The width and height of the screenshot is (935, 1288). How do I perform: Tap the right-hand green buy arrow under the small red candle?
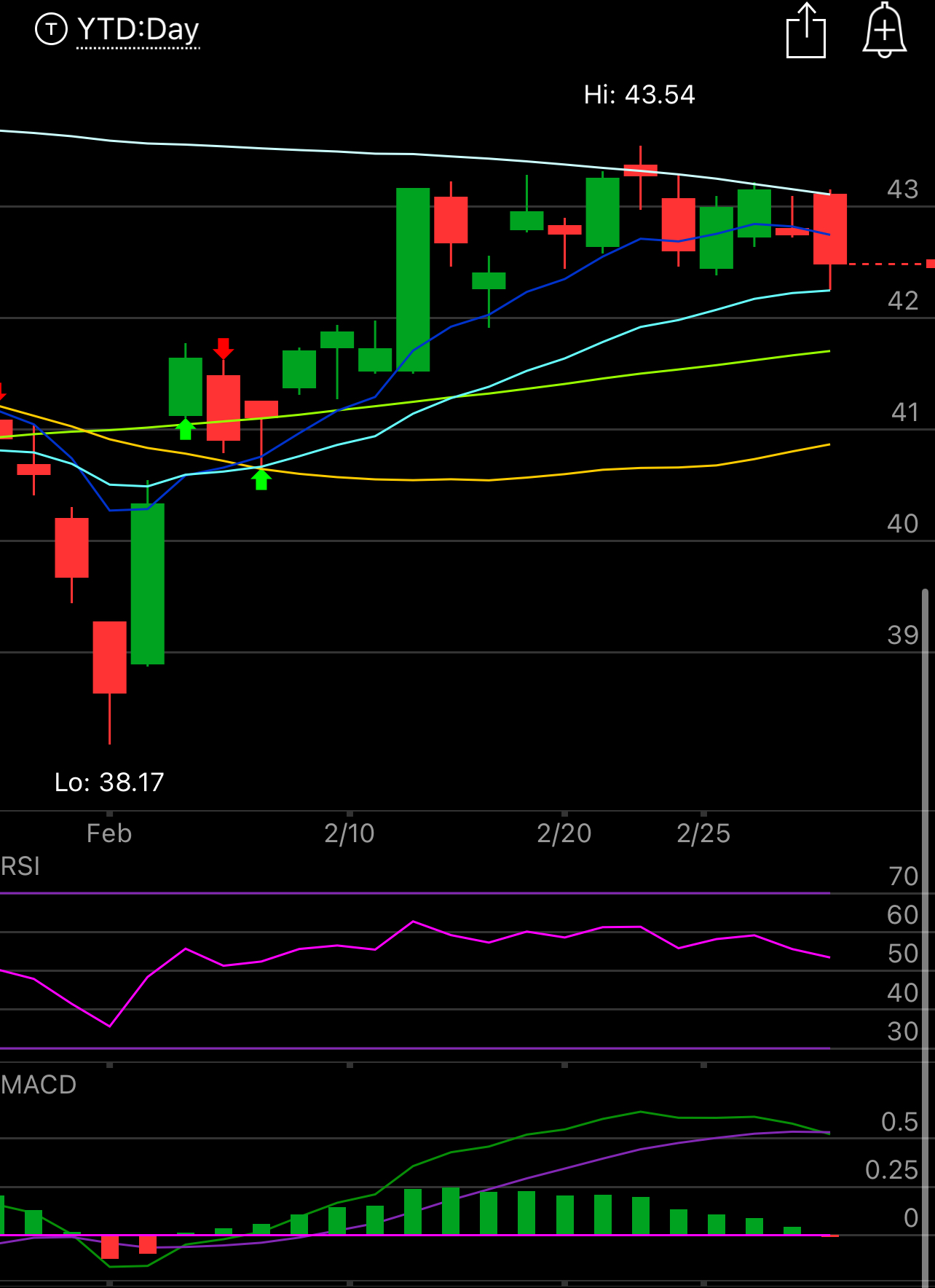[x=261, y=479]
